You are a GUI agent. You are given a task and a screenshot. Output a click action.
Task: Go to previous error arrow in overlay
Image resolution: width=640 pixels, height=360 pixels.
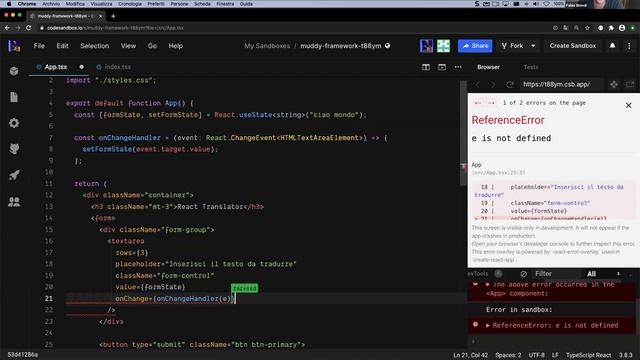click(478, 103)
